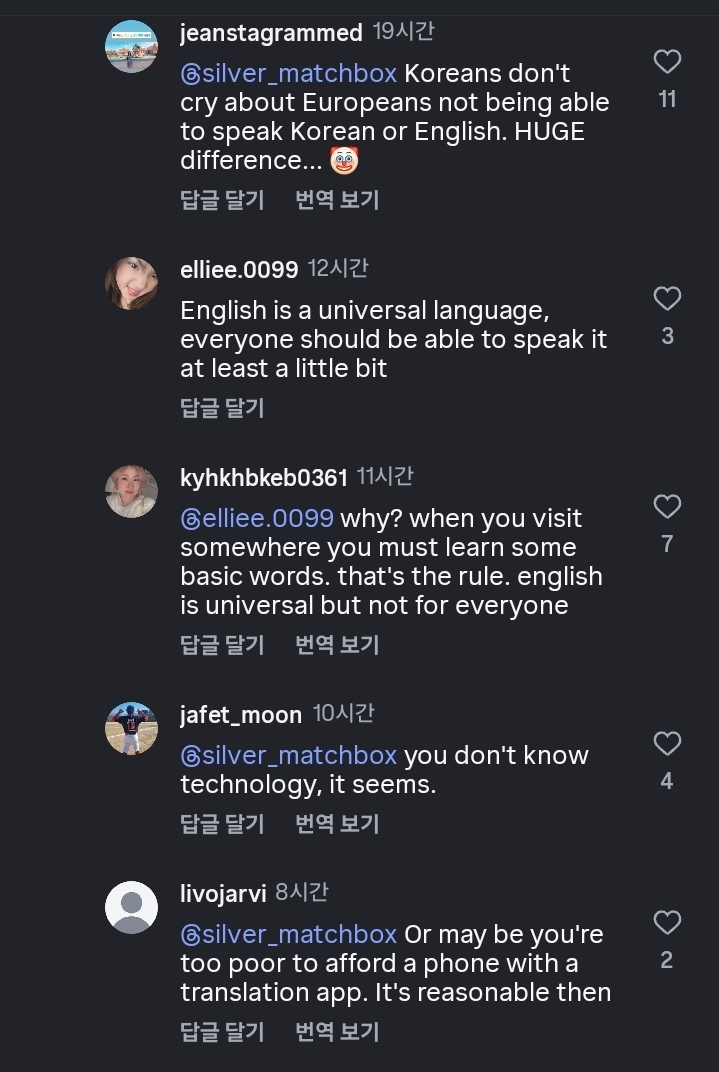Open jafet_moon's profile avatar
This screenshot has height=1072, width=719.
(131, 728)
